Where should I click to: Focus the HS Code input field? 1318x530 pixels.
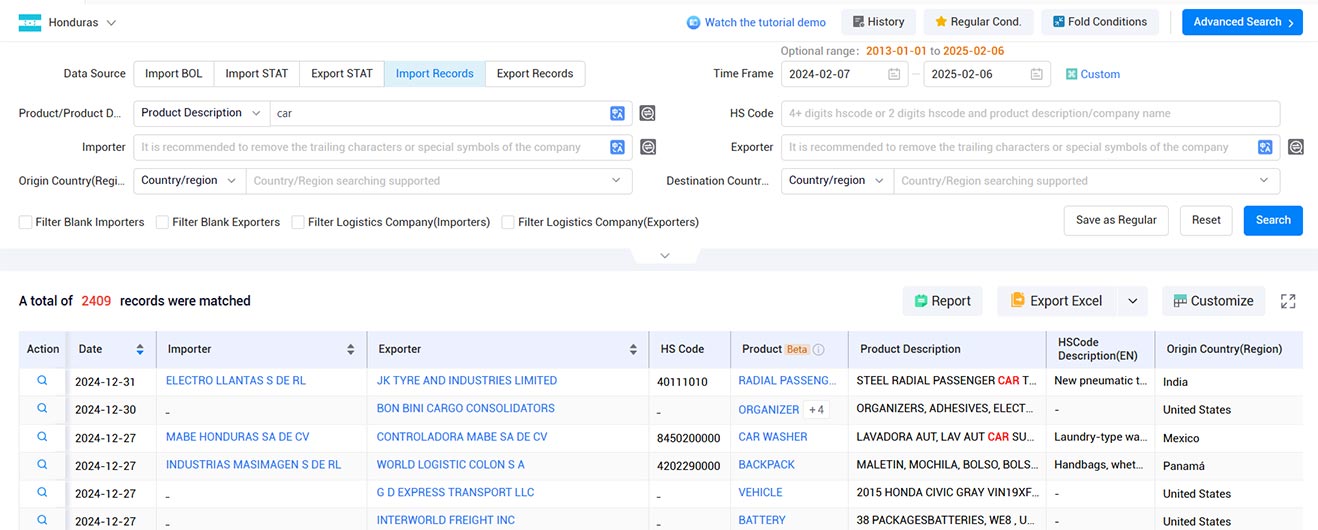pos(1031,113)
